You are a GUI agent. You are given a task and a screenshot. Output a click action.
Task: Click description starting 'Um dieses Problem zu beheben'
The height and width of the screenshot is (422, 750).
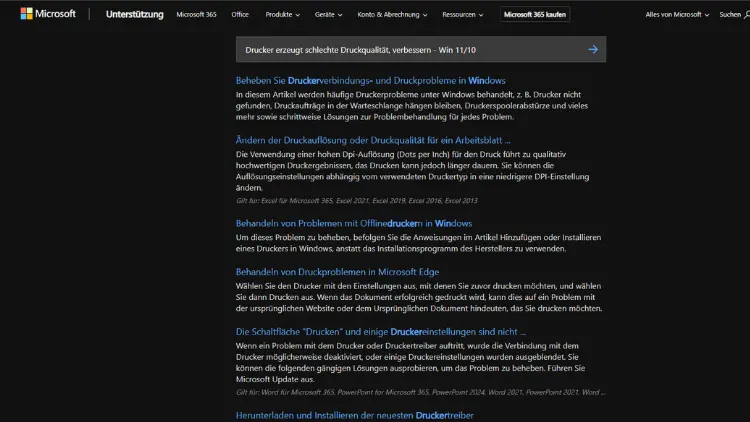coord(418,243)
